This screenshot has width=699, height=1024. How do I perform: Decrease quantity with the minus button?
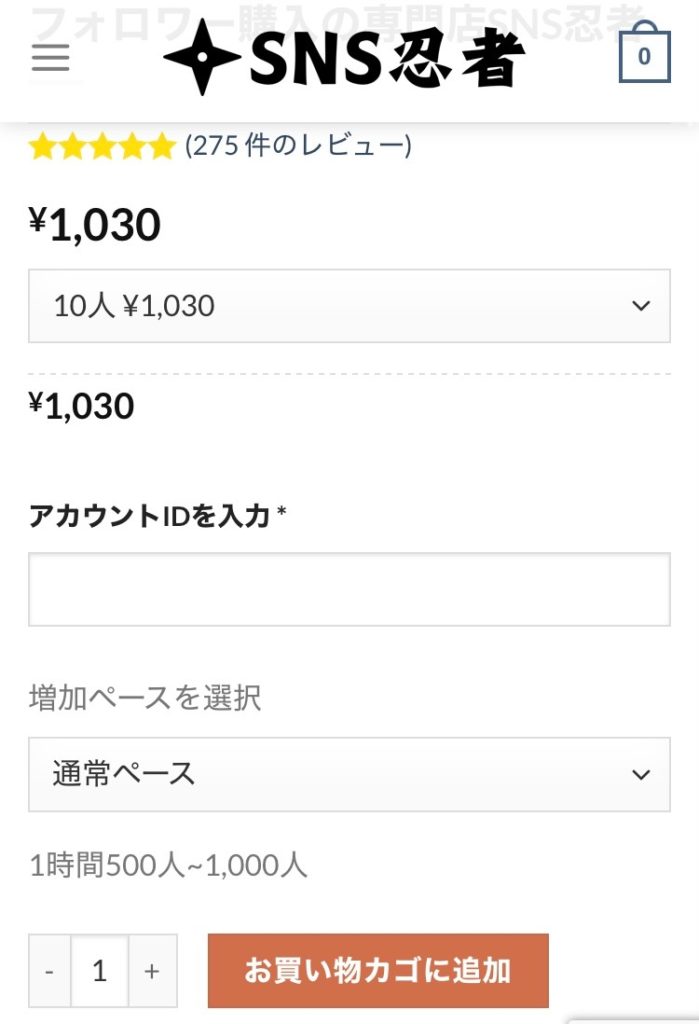click(x=50, y=971)
